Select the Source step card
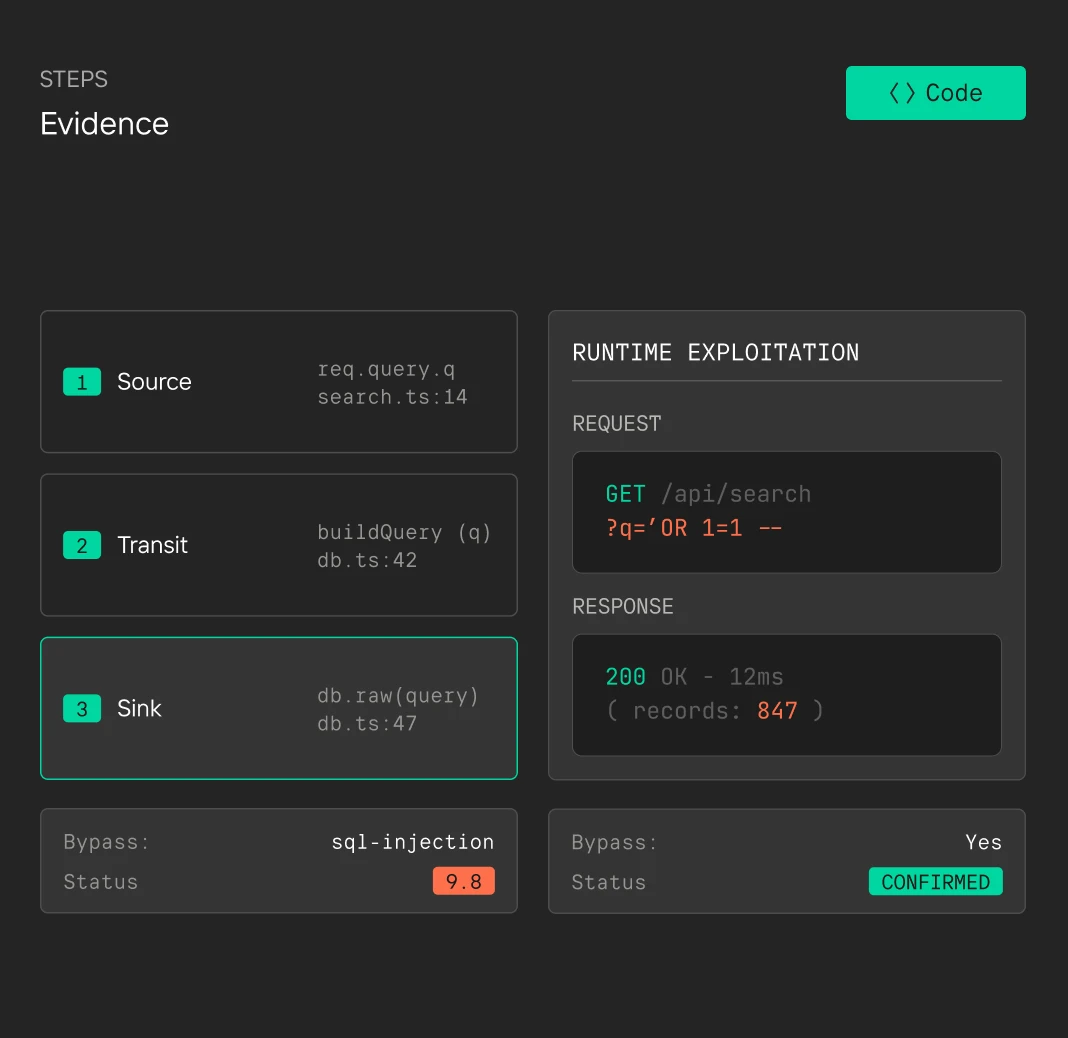 pos(279,381)
